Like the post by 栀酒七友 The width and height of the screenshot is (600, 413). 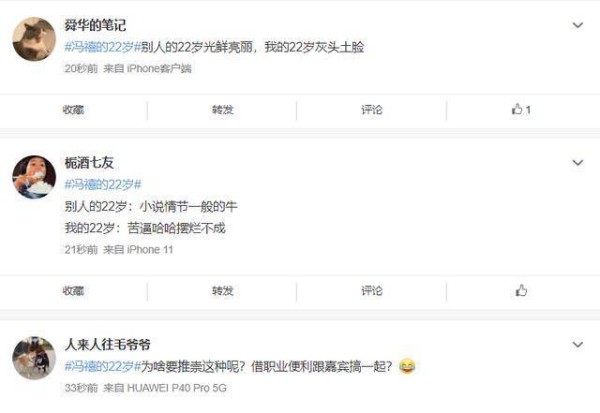521,291
